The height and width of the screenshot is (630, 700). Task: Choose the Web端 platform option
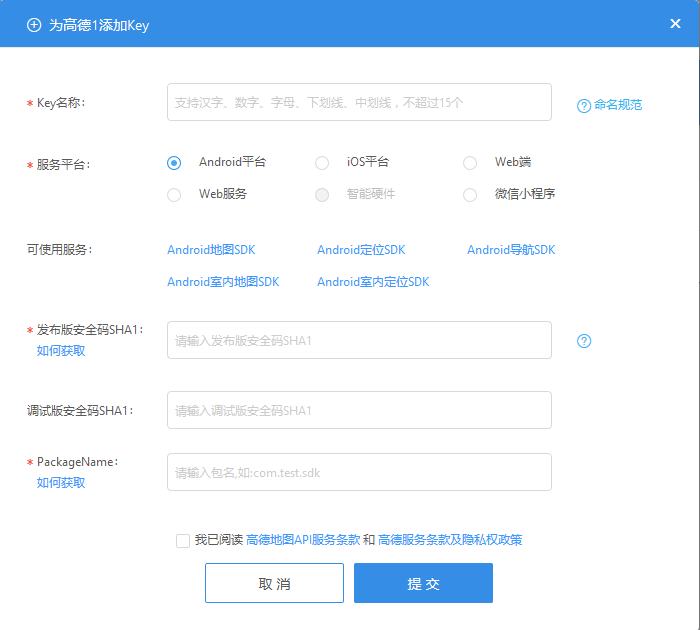click(470, 163)
